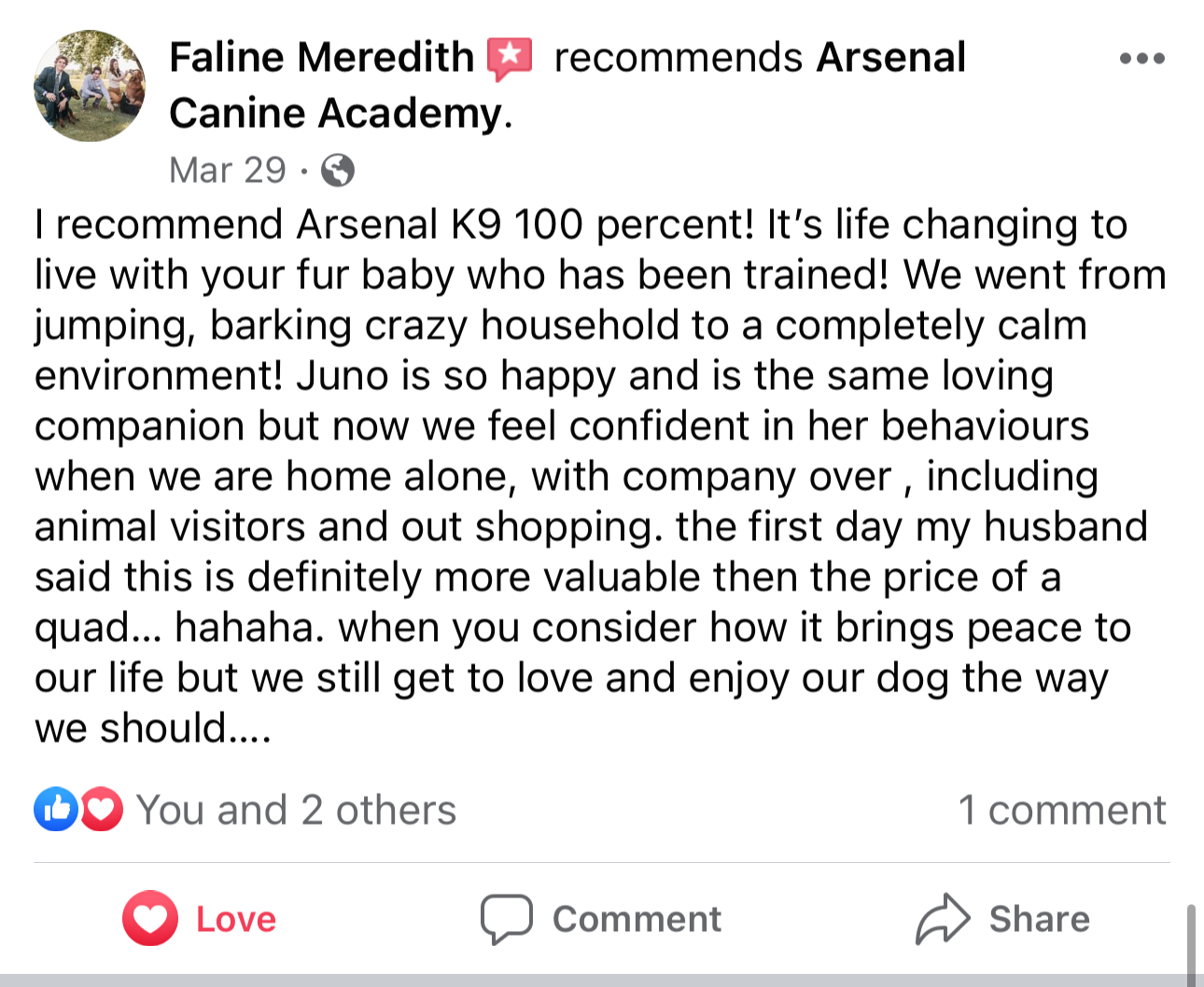
Task: Click the Share arrow icon
Action: click(943, 919)
